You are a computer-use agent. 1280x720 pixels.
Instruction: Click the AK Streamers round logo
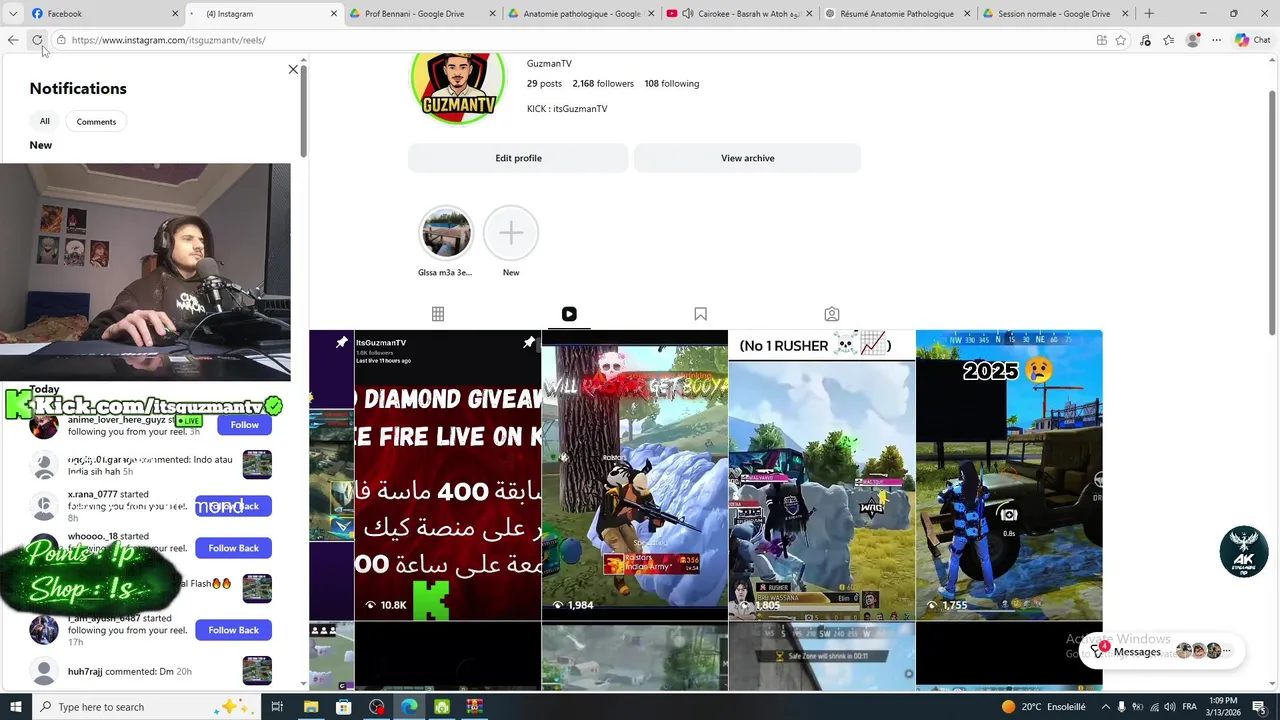tap(1244, 551)
